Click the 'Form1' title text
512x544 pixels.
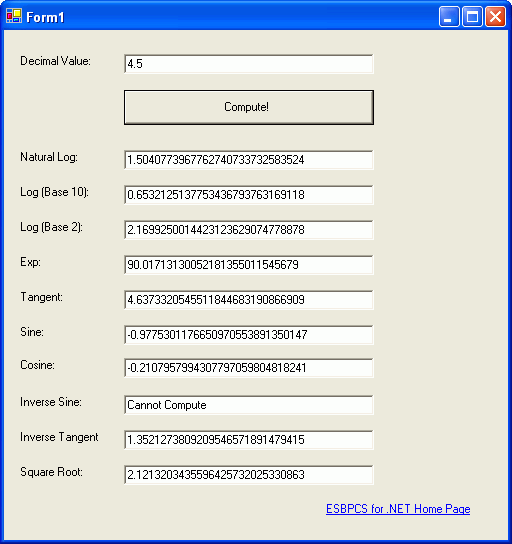[45, 17]
